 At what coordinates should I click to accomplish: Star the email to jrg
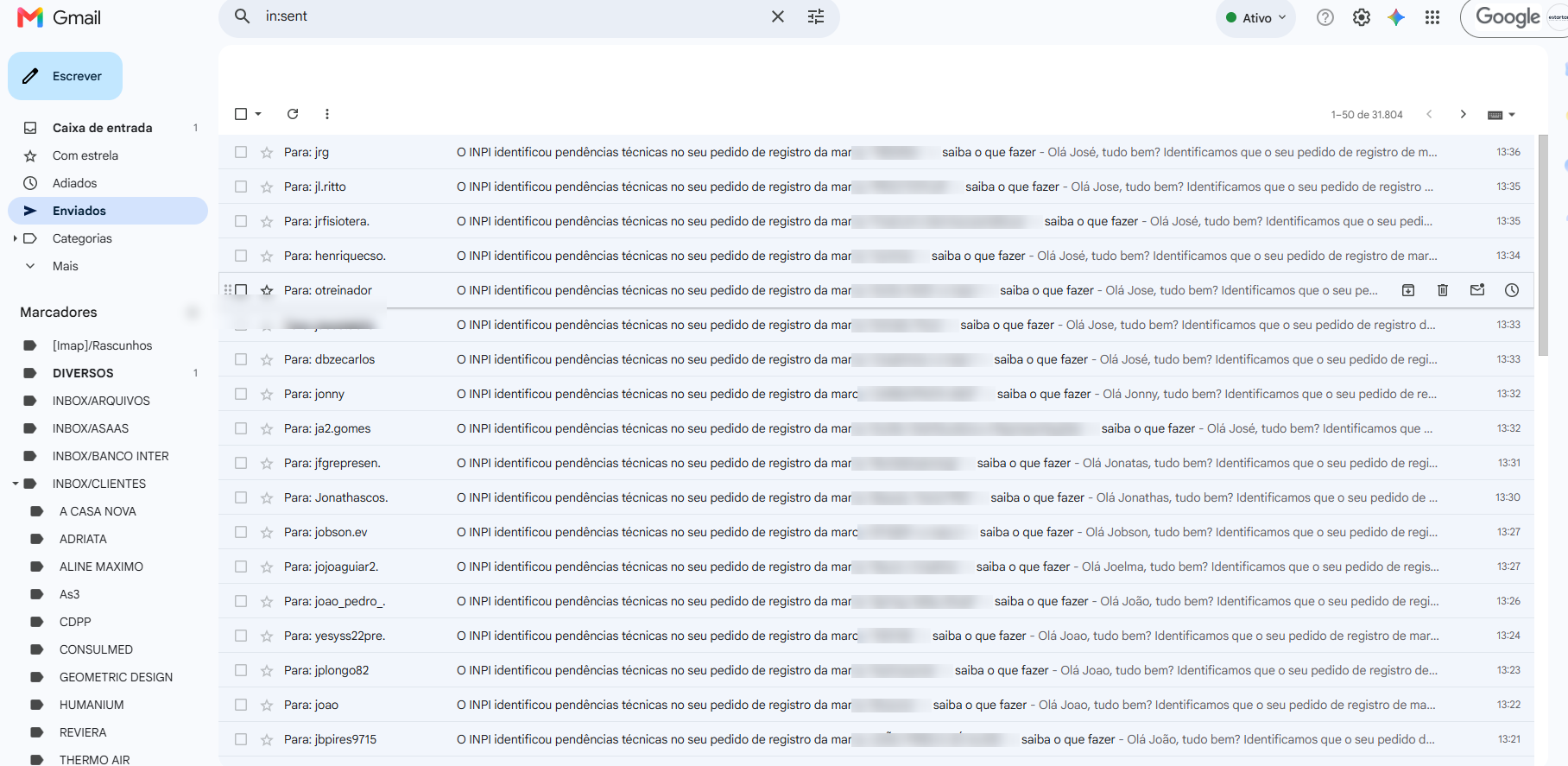click(x=267, y=152)
